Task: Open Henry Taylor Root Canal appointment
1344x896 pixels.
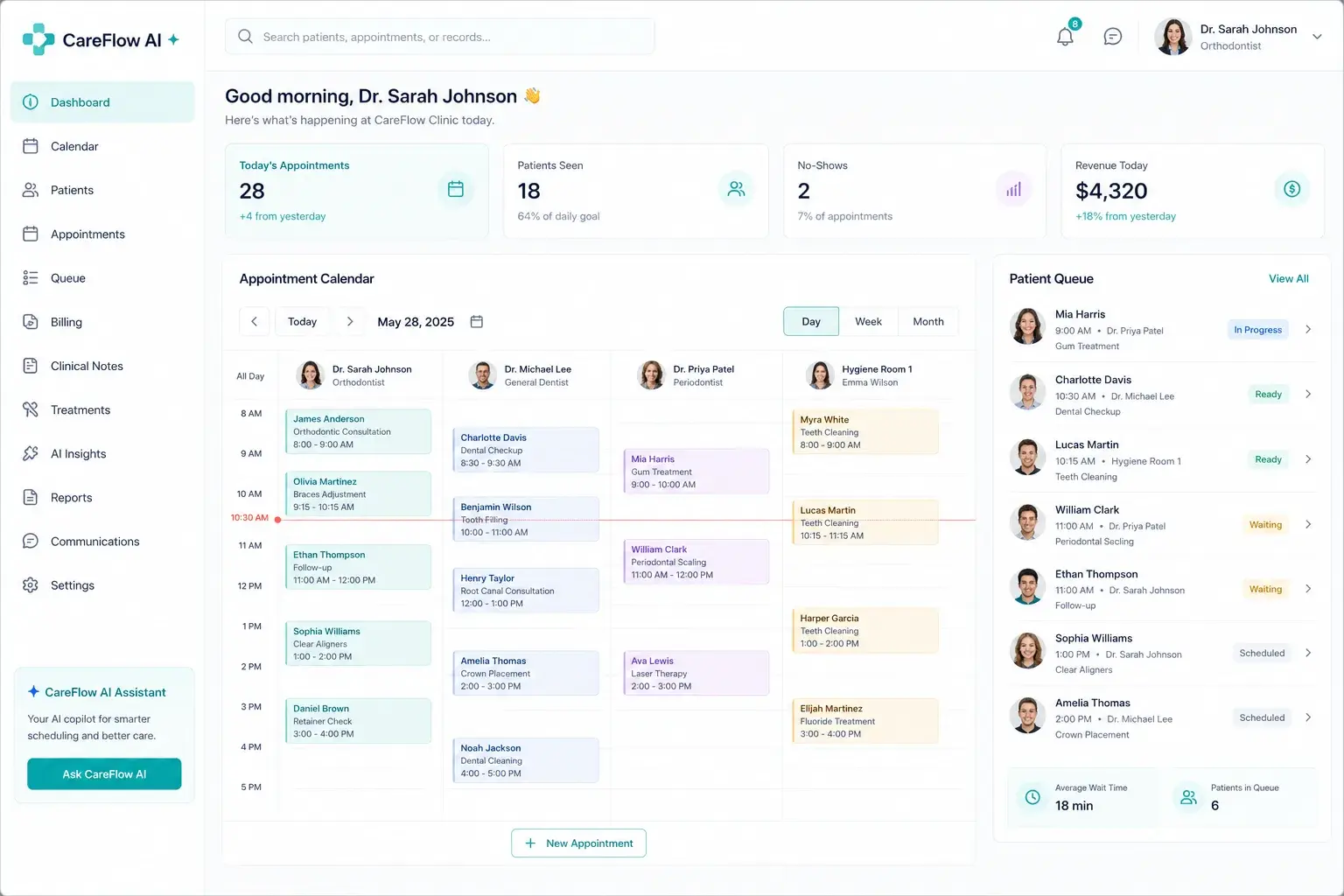Action: click(x=525, y=591)
